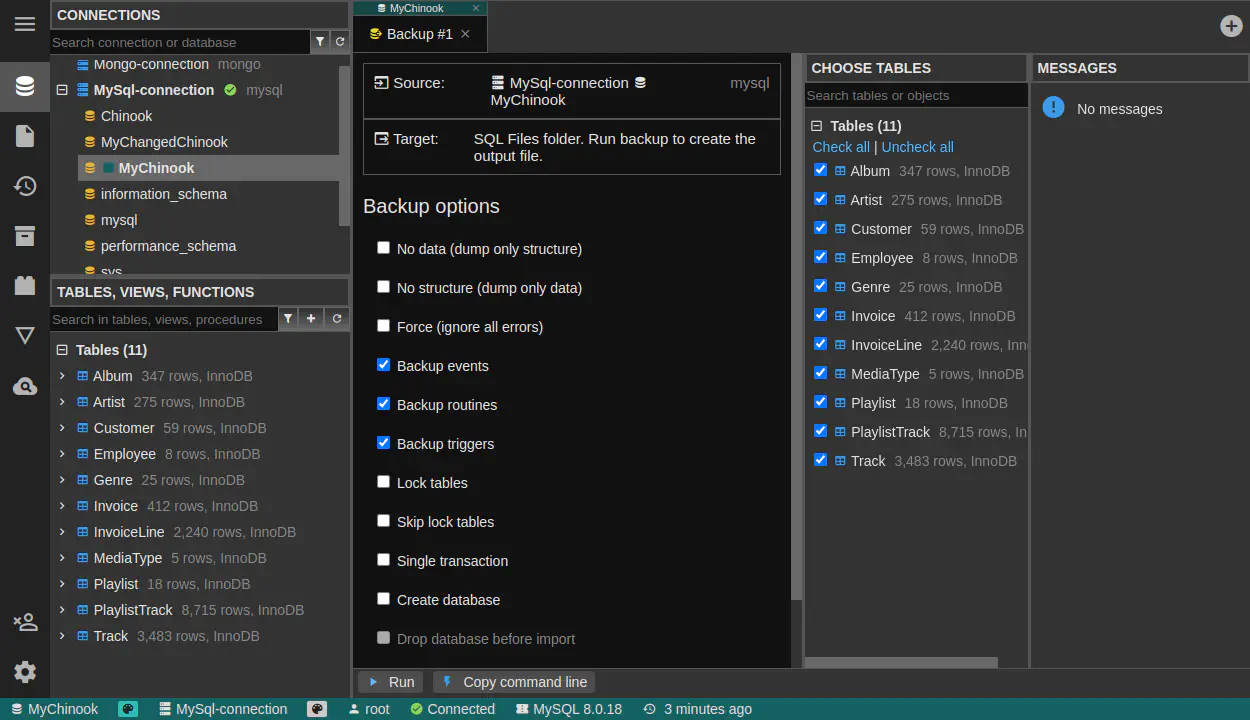
Task: Run the backup
Action: [390, 682]
